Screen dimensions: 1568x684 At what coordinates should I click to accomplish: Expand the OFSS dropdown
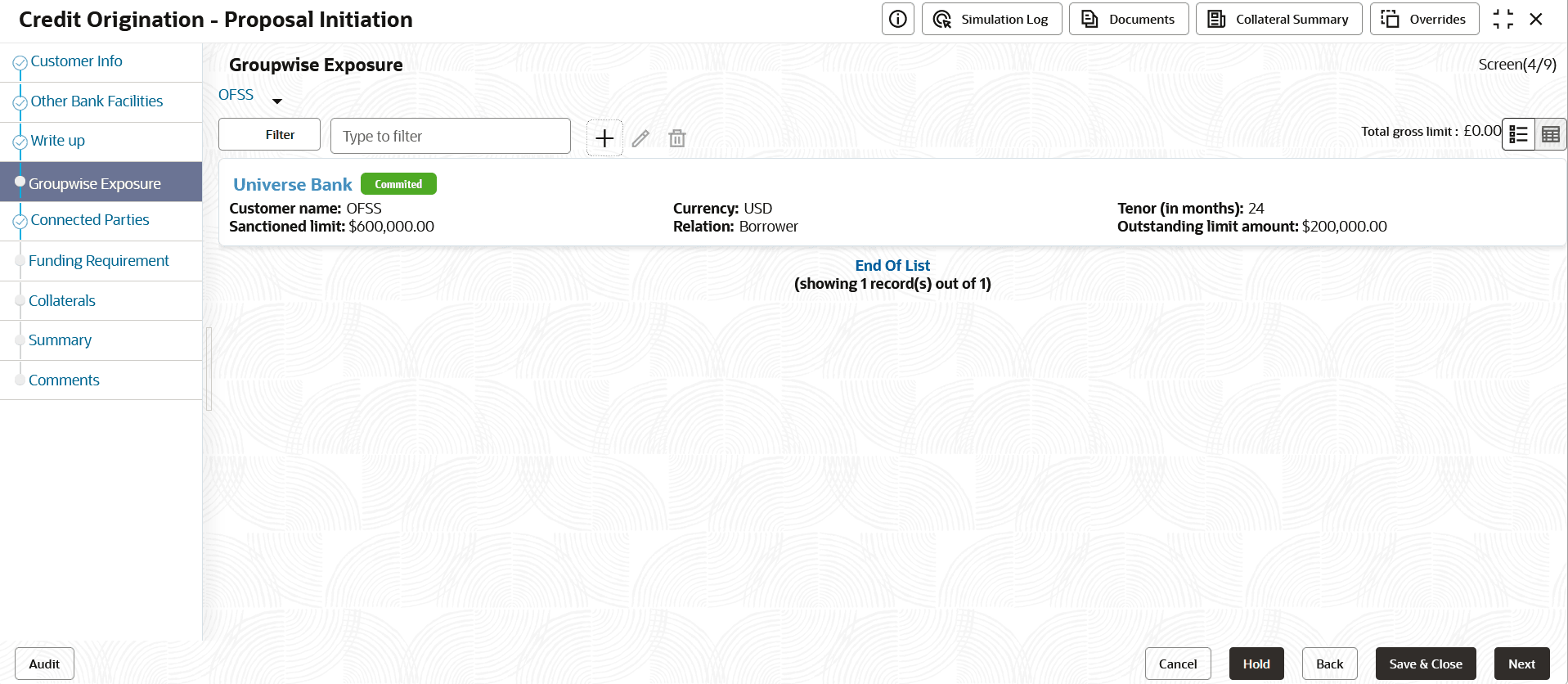coord(277,101)
